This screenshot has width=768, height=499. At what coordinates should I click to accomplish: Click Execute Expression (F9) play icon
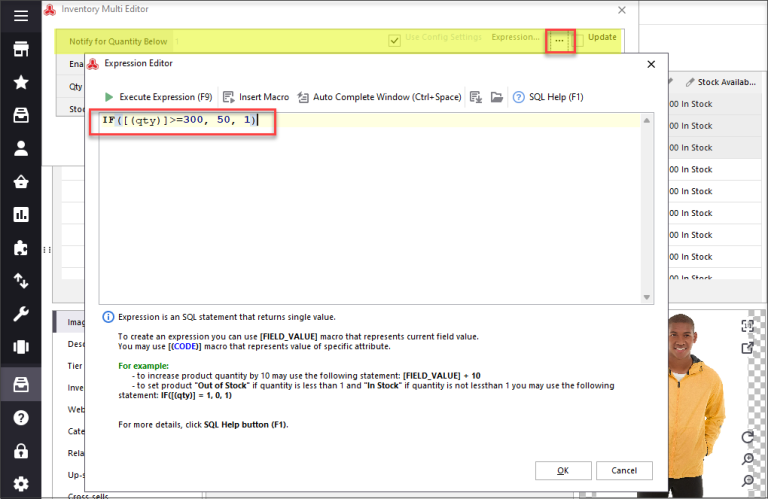pyautogui.click(x=109, y=97)
